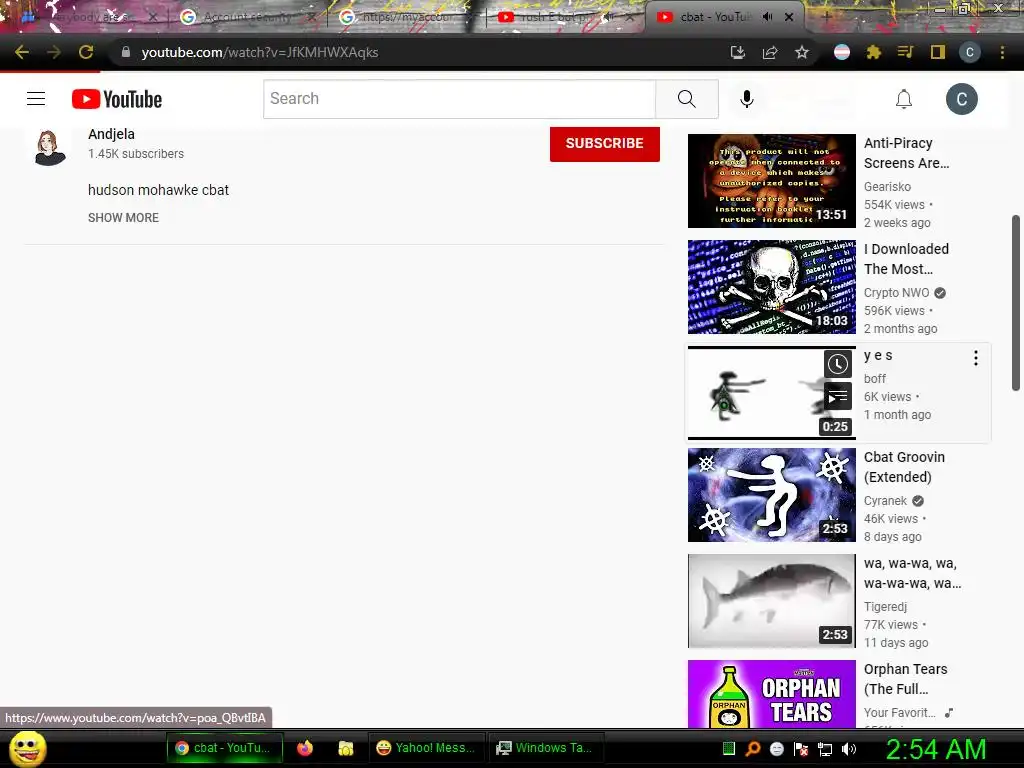Screen dimensions: 1024x768
Task: Bookmark this page with the star icon
Action: point(802,52)
